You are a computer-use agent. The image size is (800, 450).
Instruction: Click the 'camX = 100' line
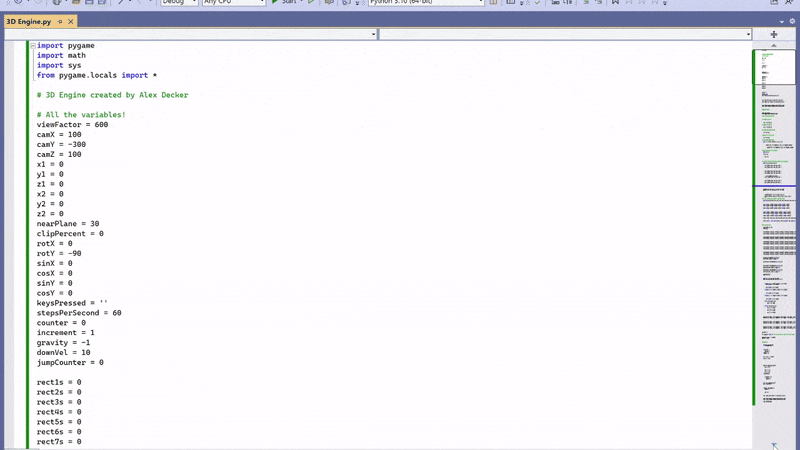coord(59,135)
